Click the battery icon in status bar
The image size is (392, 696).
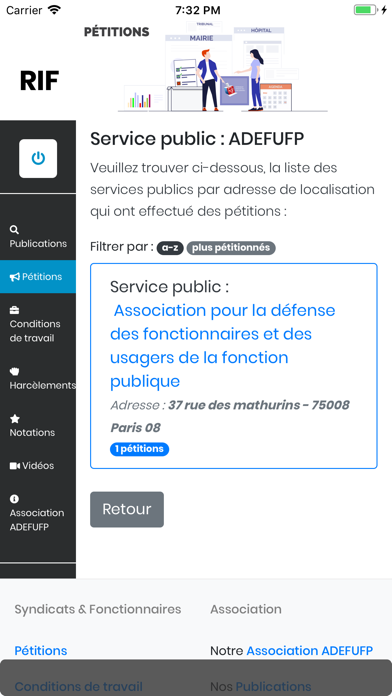click(x=365, y=10)
